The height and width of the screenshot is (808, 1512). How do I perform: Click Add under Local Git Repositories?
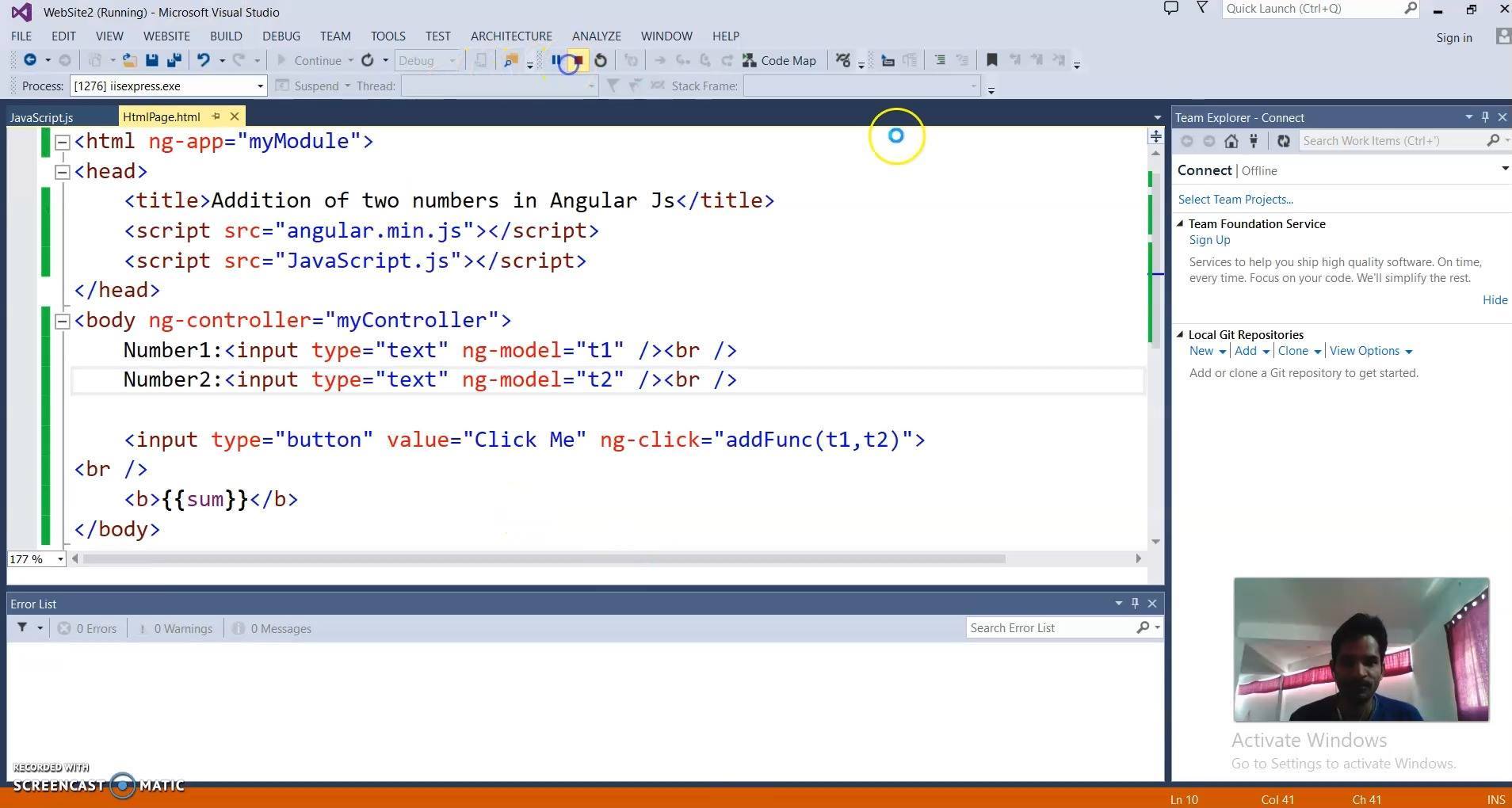[x=1245, y=351]
